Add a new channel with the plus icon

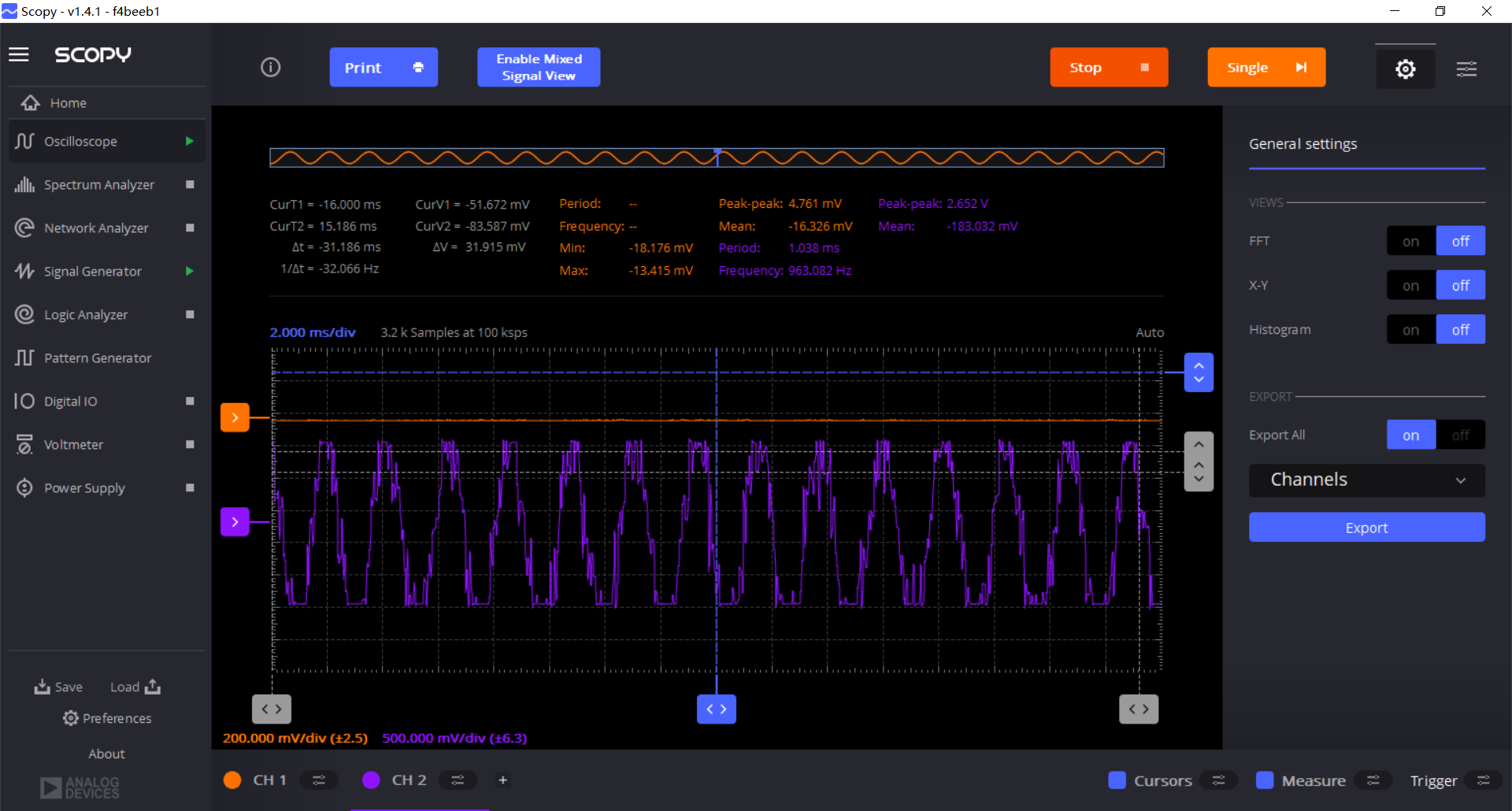(x=503, y=780)
